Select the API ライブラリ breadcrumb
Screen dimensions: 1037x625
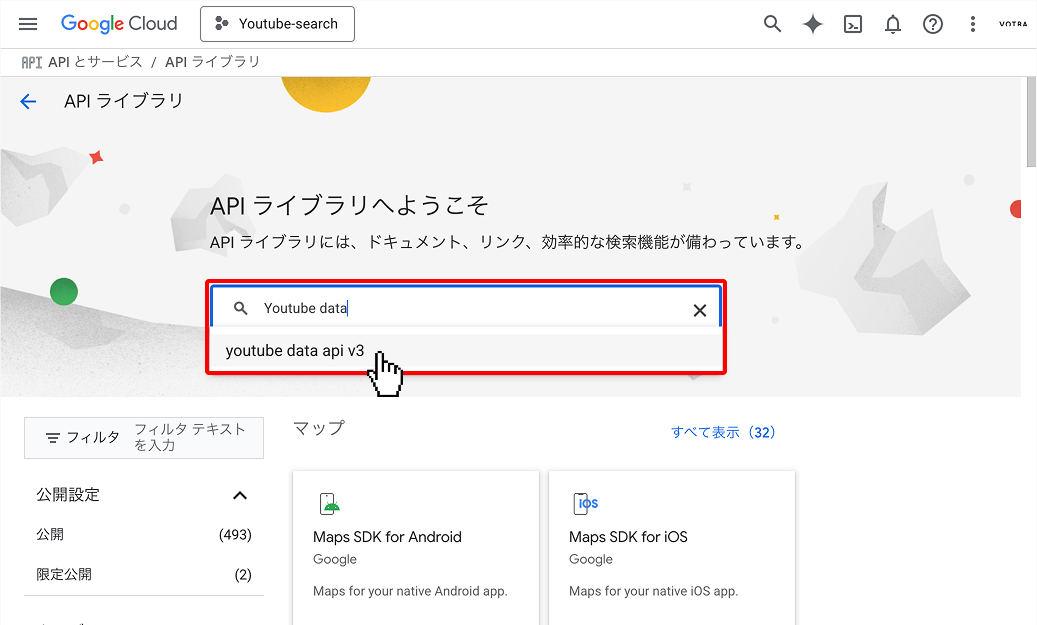[x=212, y=62]
